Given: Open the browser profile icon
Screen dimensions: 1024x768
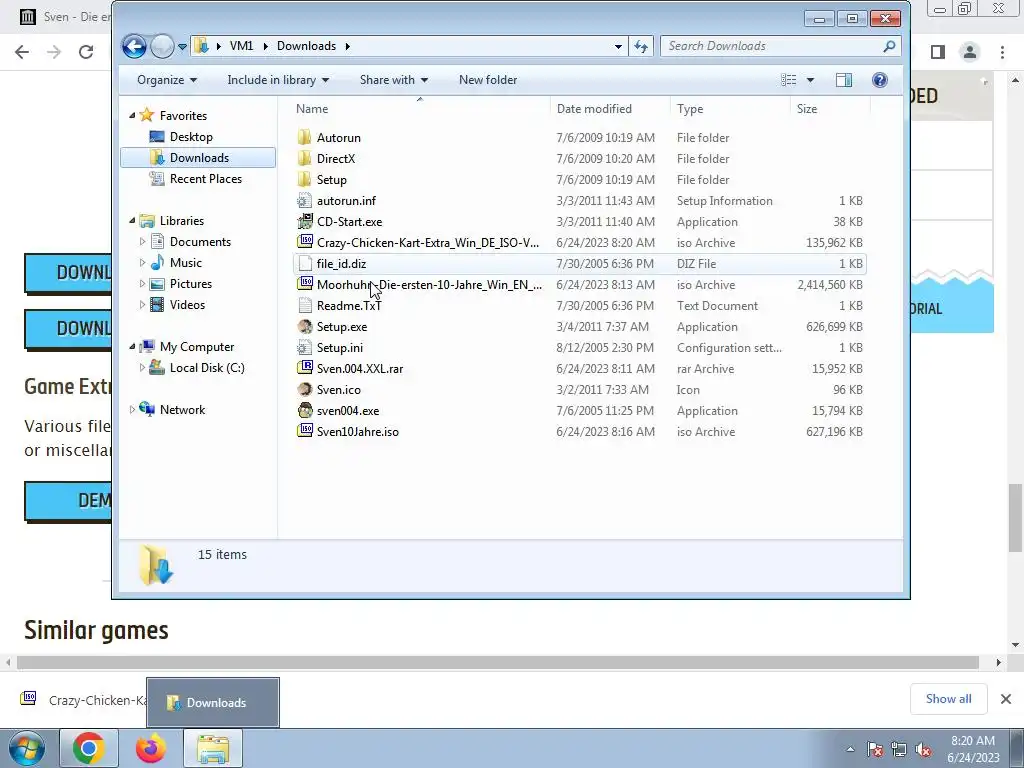Looking at the screenshot, I should [x=970, y=52].
